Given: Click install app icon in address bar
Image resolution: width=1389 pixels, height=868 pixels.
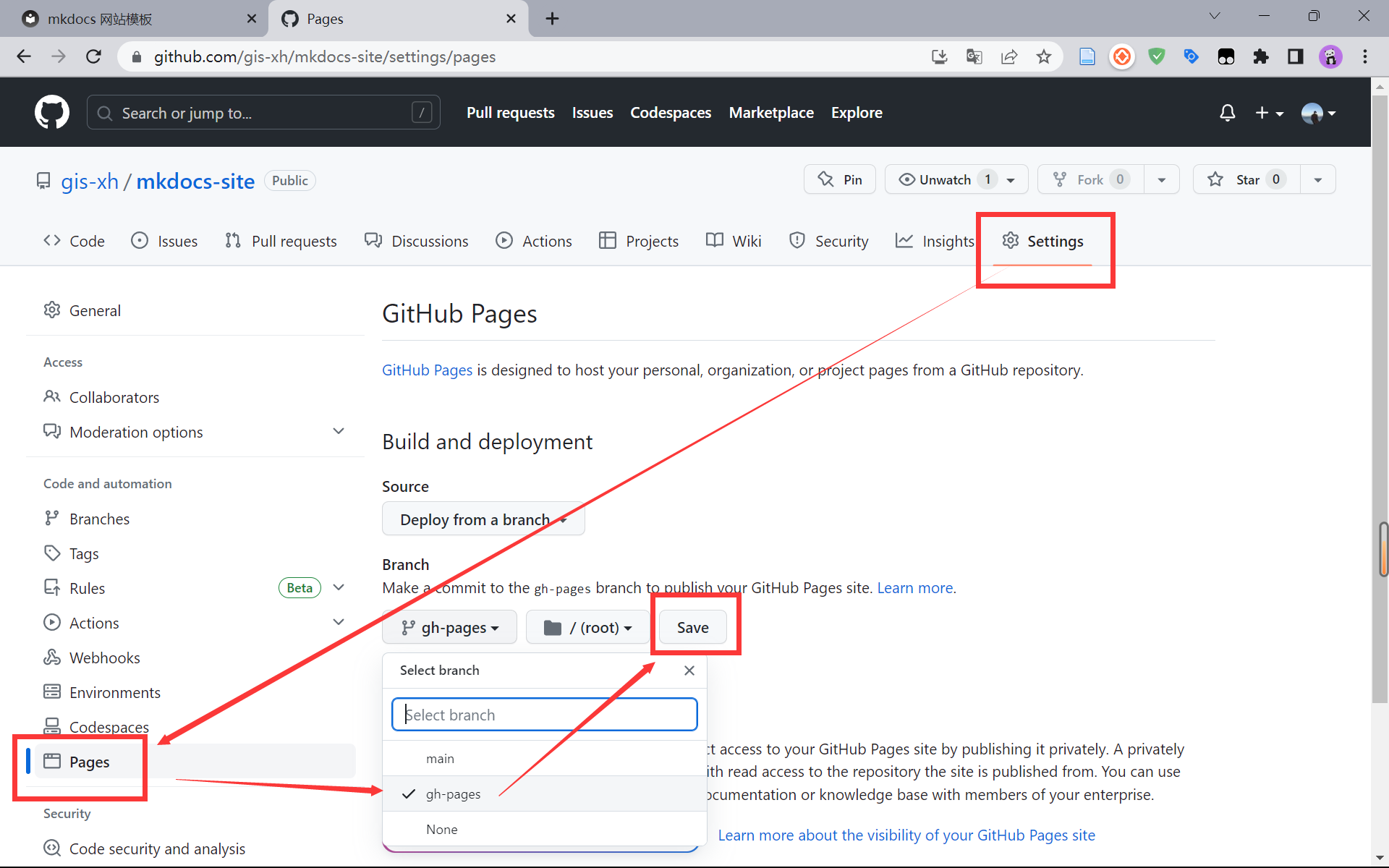Looking at the screenshot, I should click(939, 56).
